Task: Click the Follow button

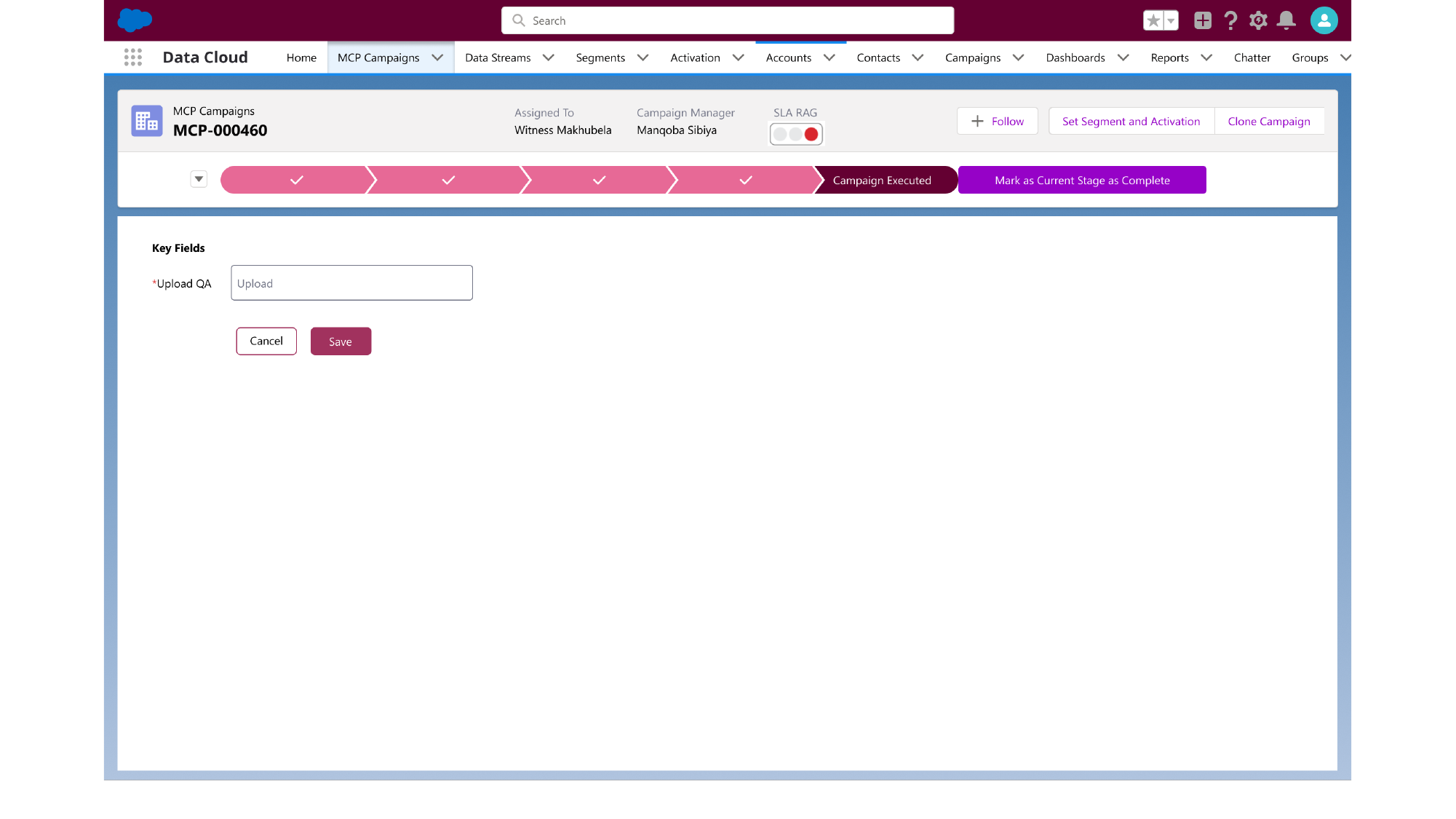Action: point(998,121)
